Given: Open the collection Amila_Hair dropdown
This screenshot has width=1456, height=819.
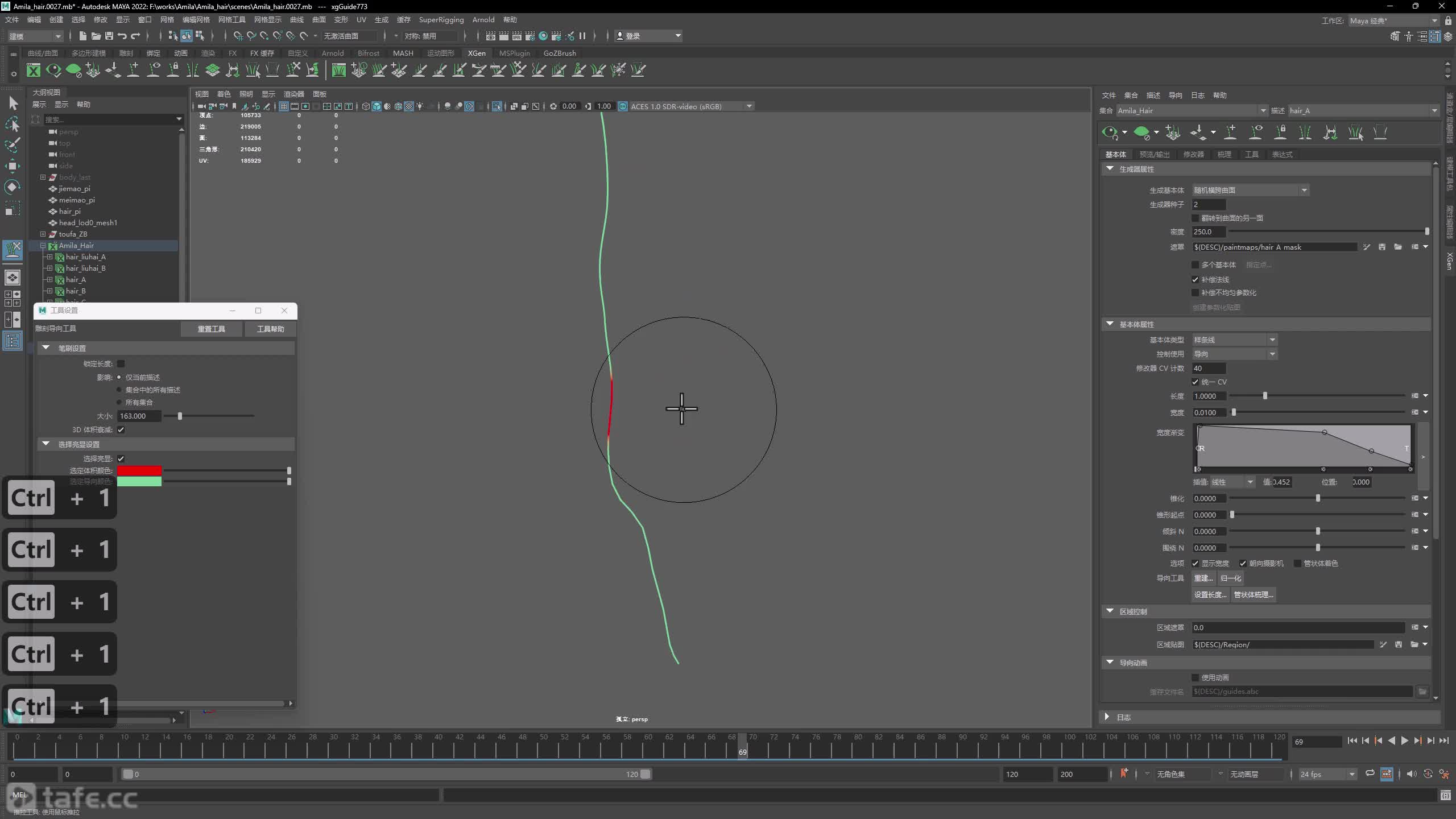Looking at the screenshot, I should [x=1192, y=110].
